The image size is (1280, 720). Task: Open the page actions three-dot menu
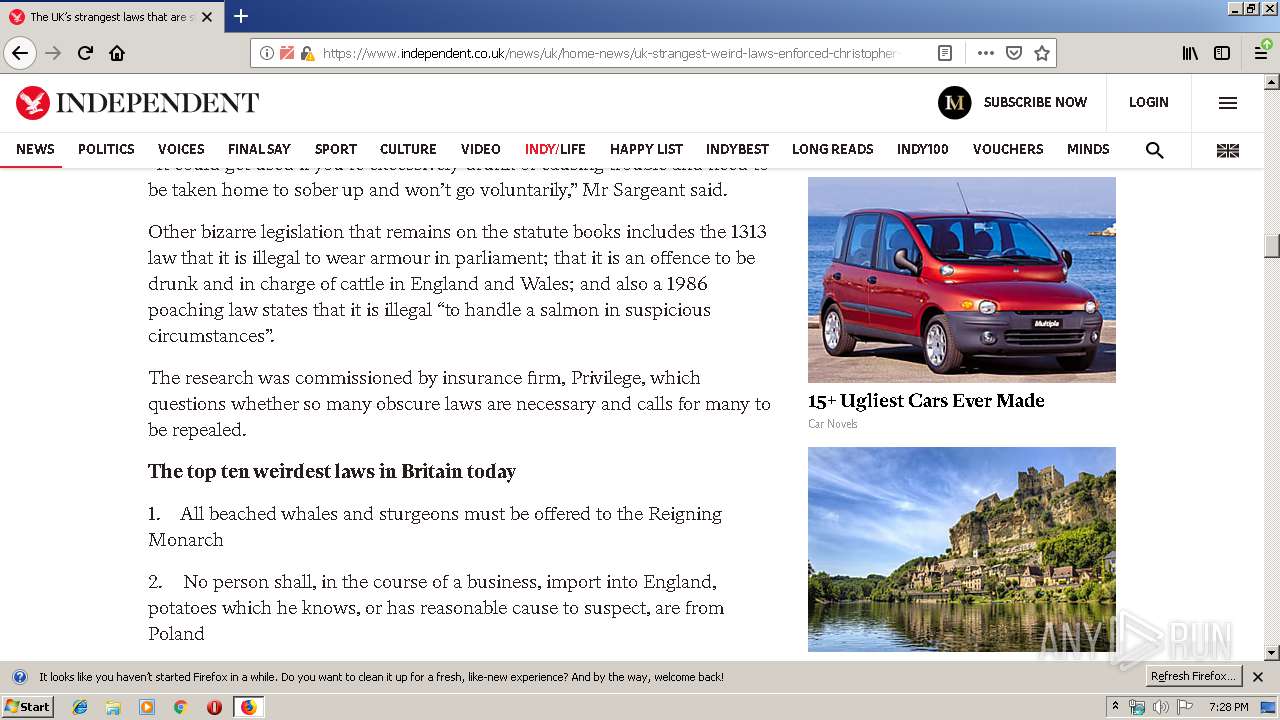(985, 53)
